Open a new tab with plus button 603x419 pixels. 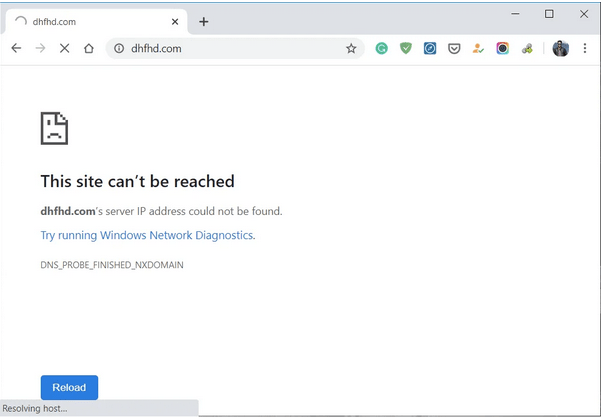pyautogui.click(x=204, y=22)
